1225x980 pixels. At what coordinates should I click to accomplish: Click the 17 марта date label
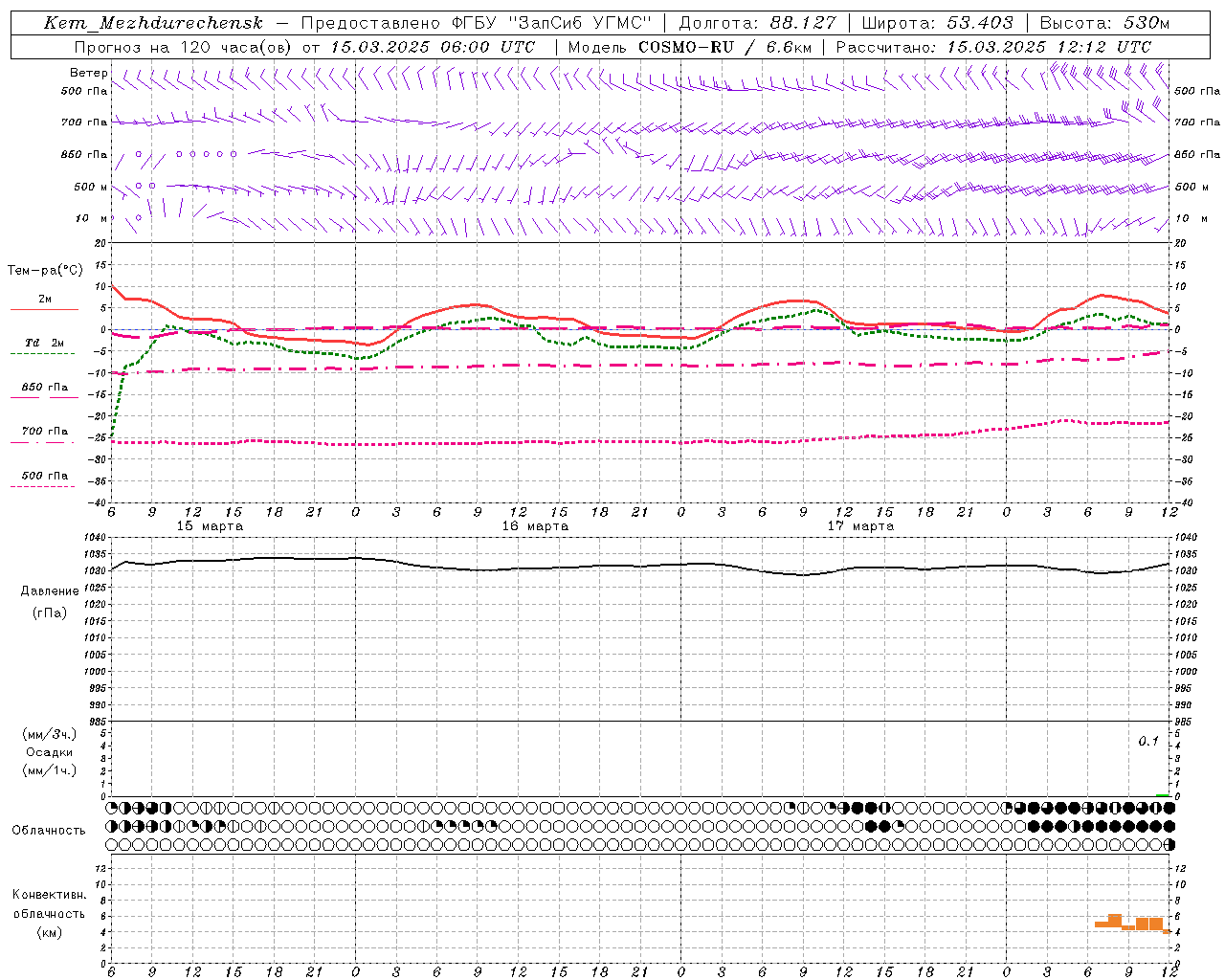(x=861, y=526)
